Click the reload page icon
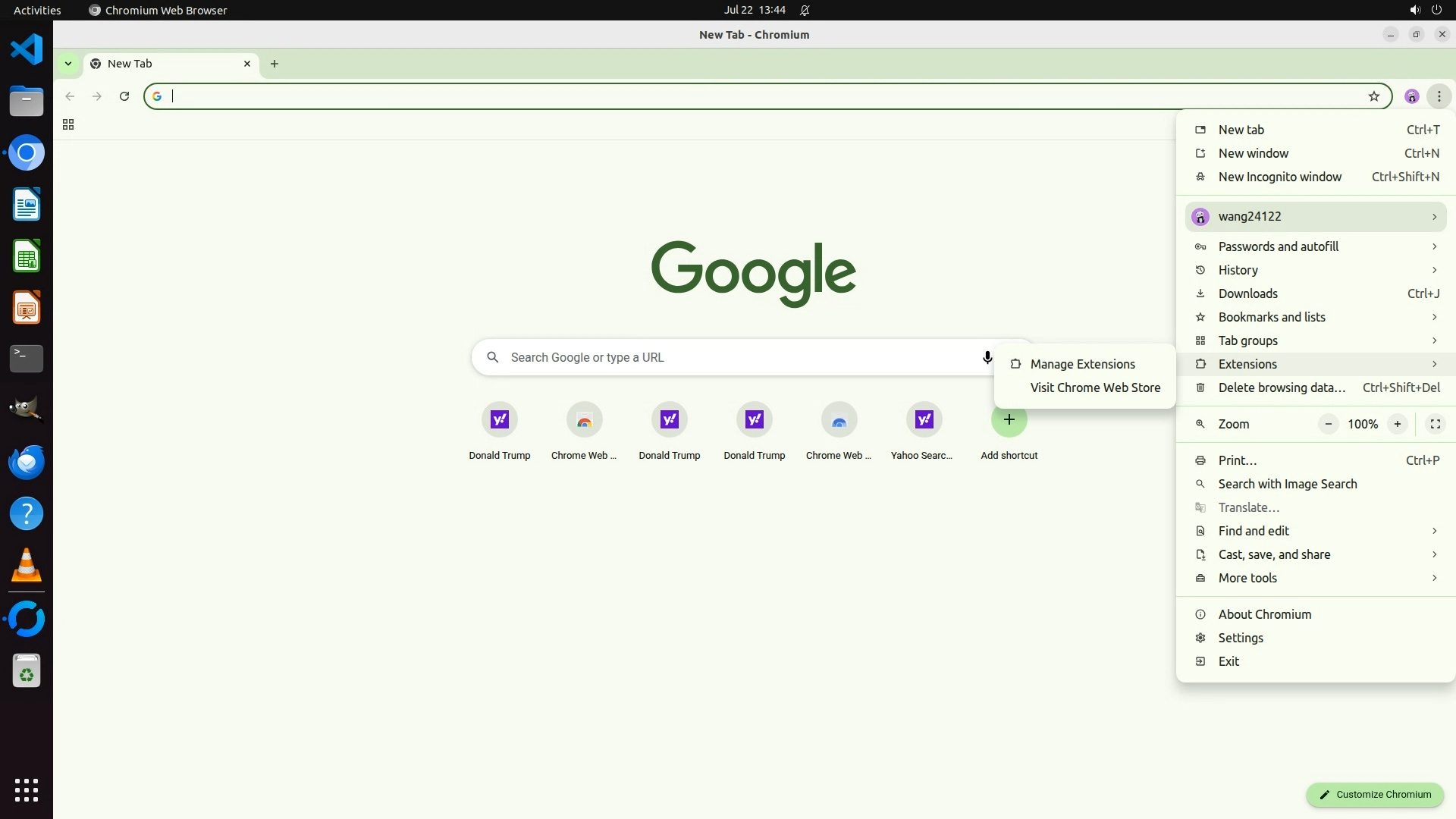The image size is (1456, 819). [x=124, y=96]
